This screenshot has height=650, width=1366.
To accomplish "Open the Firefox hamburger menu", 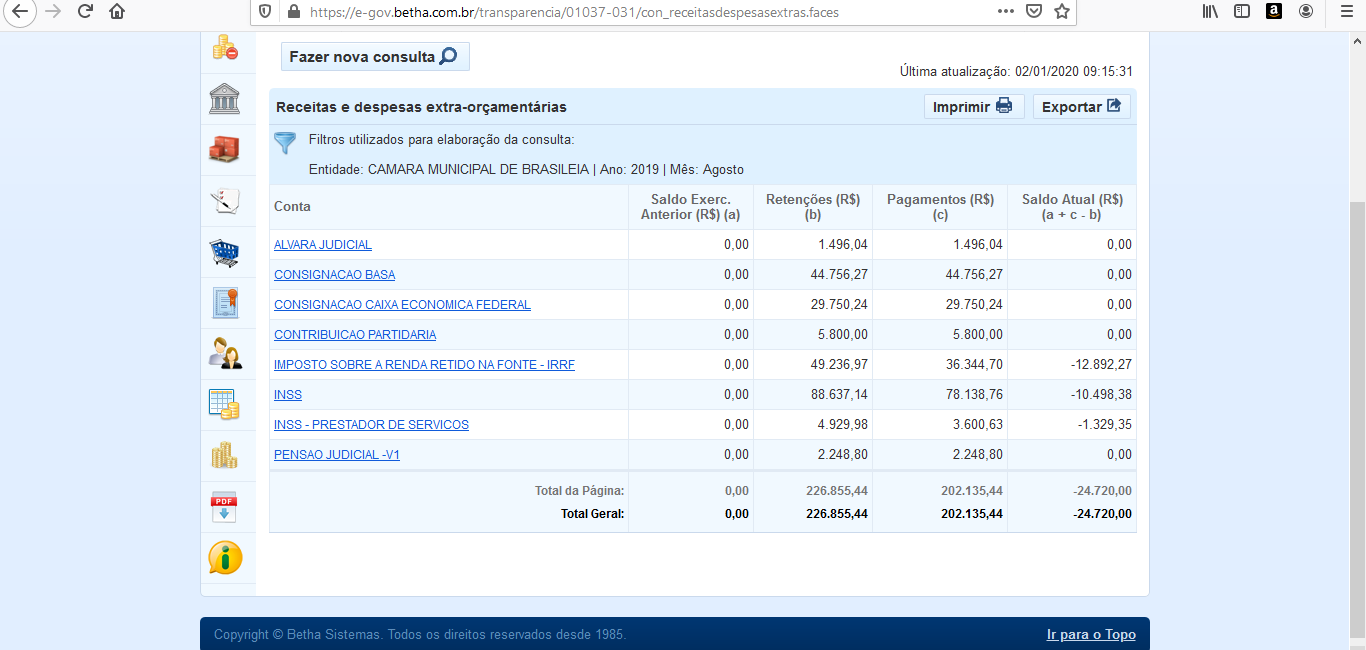I will coord(1346,12).
